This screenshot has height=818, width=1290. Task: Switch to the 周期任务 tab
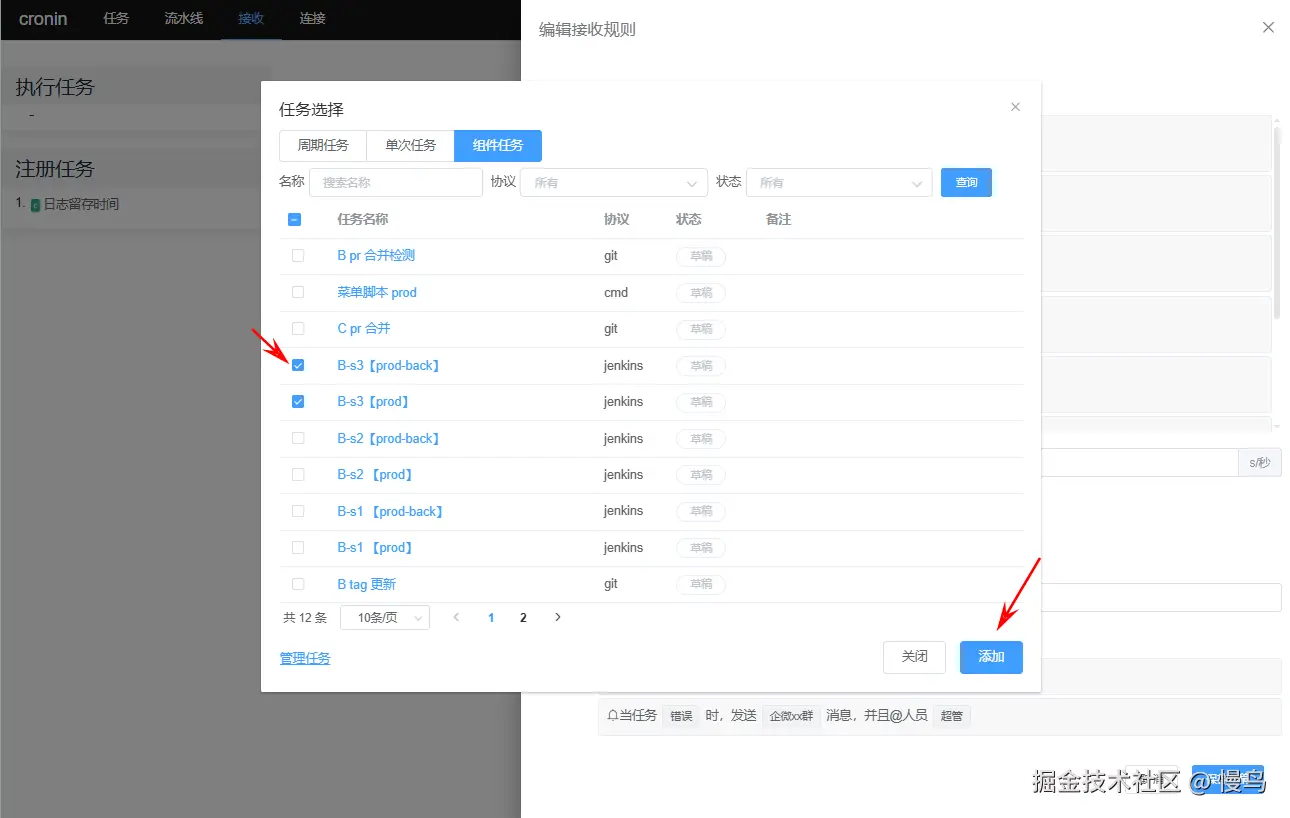[322, 145]
